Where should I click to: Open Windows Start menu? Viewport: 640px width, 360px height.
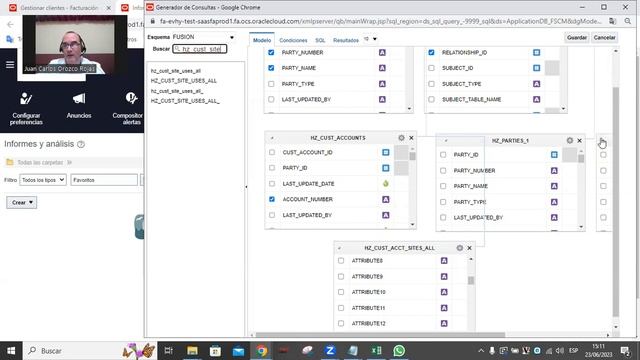[11, 351]
